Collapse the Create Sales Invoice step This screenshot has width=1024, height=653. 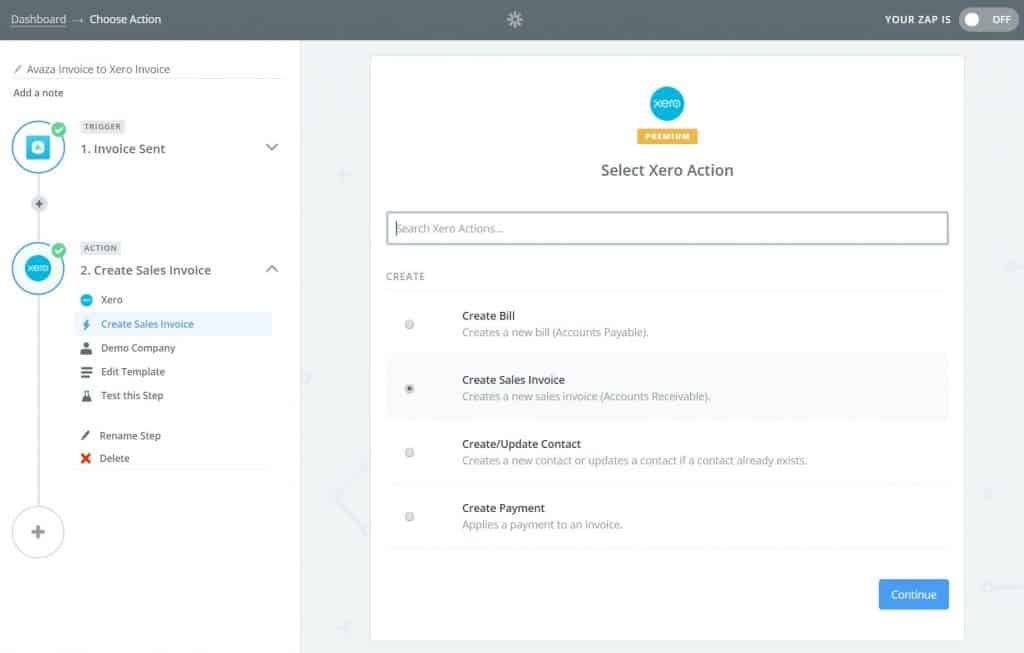pyautogui.click(x=271, y=269)
